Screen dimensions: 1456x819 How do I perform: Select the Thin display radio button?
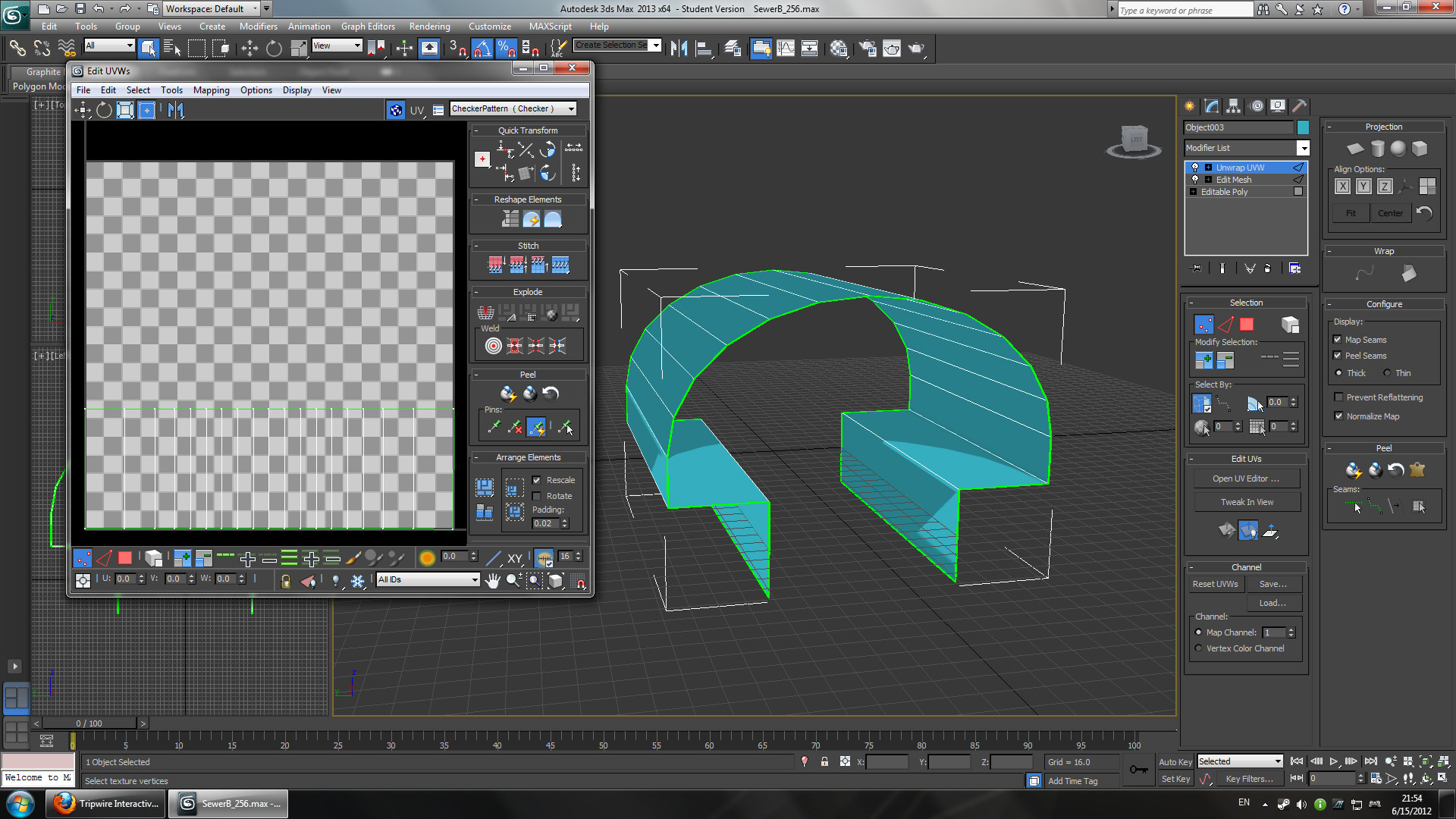tap(1387, 373)
